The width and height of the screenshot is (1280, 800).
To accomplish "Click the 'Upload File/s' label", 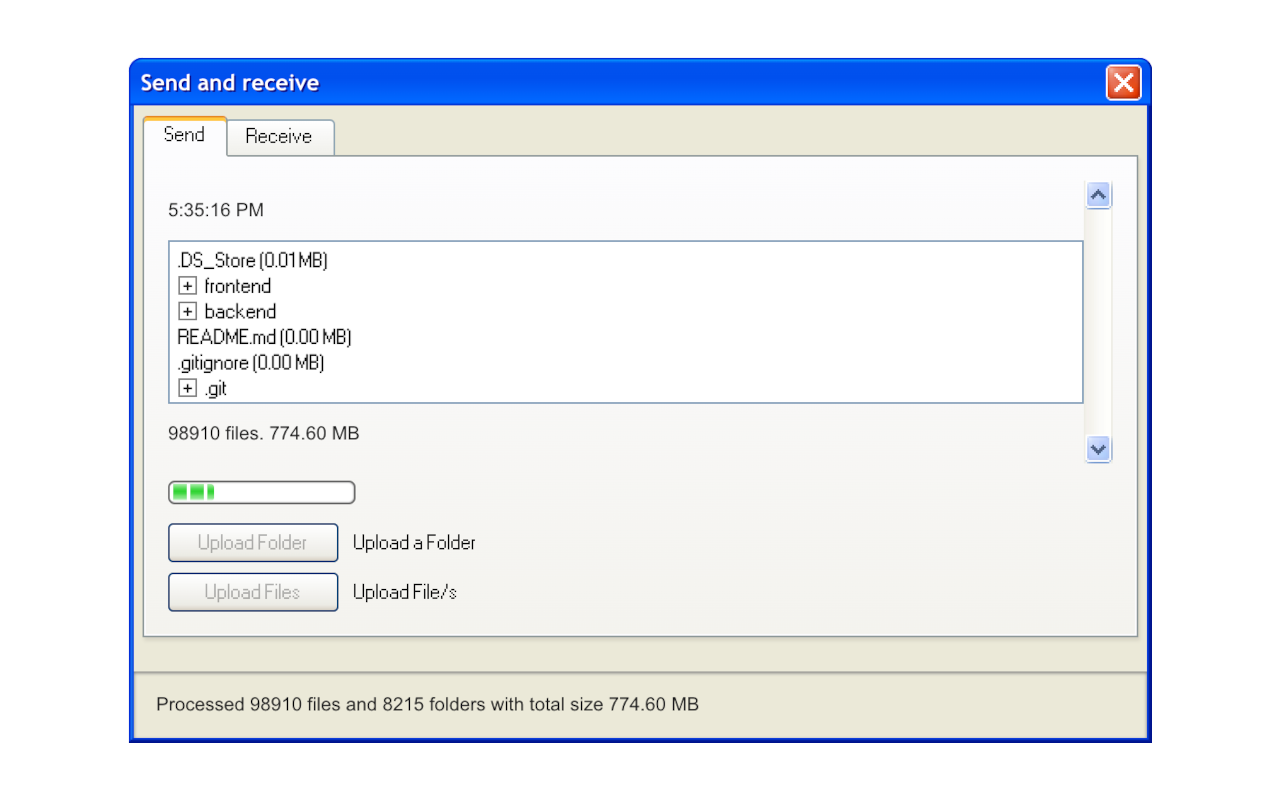I will tap(405, 592).
